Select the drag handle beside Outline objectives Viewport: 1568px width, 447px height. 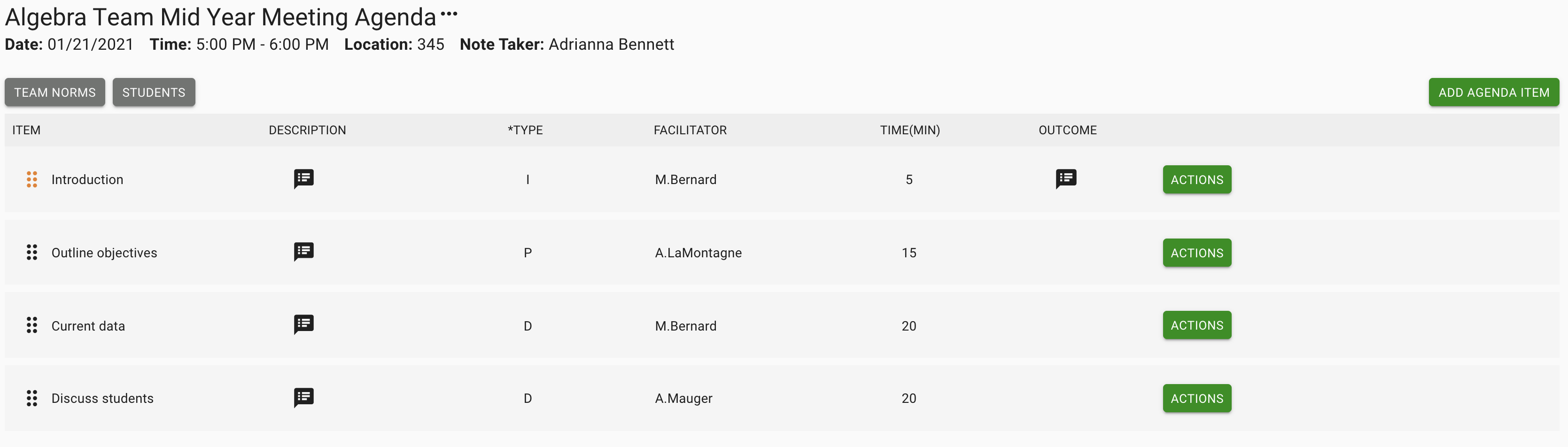(x=32, y=253)
